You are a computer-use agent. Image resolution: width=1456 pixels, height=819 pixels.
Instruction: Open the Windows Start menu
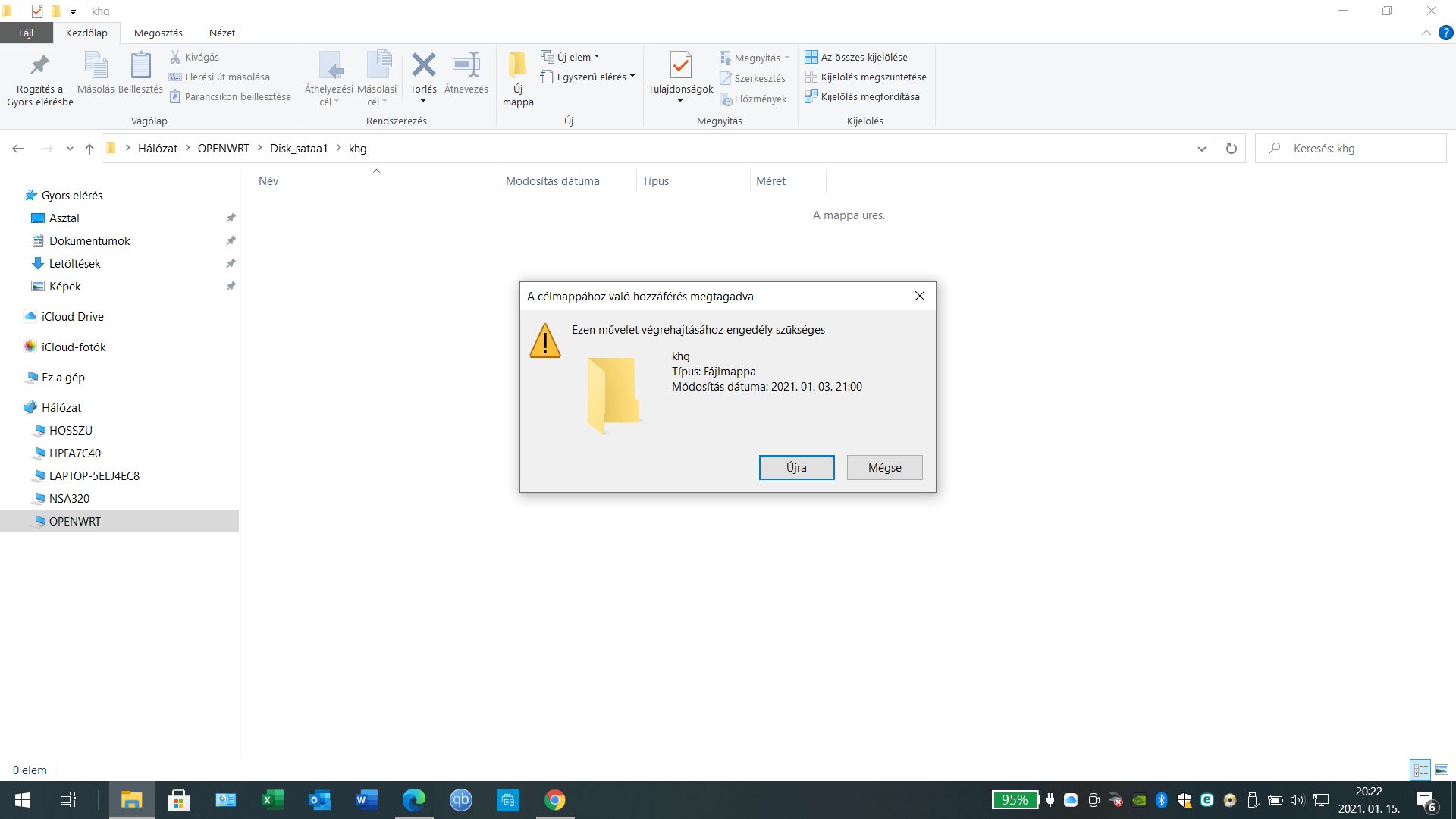point(23,800)
